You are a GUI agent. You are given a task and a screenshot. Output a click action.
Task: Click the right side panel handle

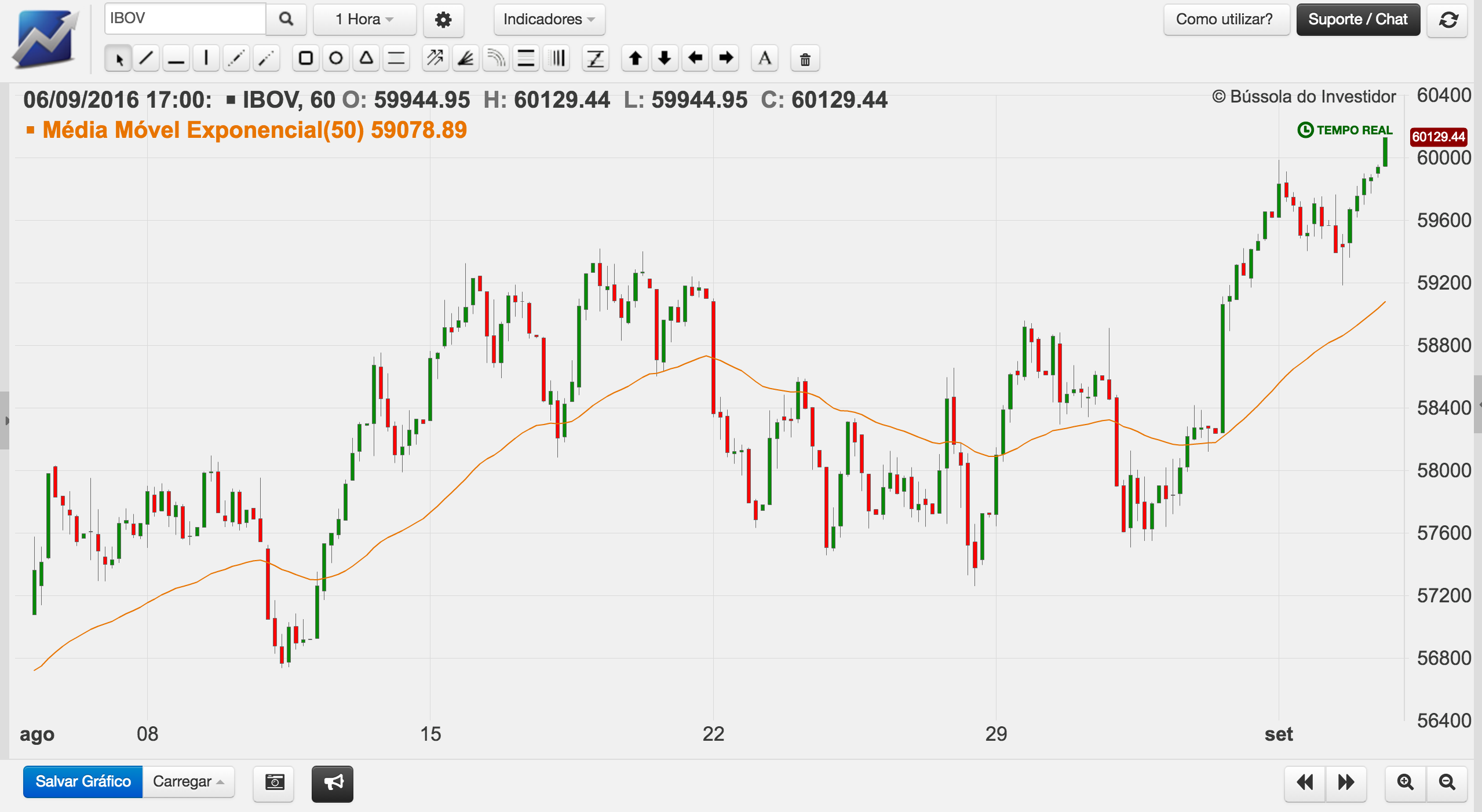coord(1478,404)
